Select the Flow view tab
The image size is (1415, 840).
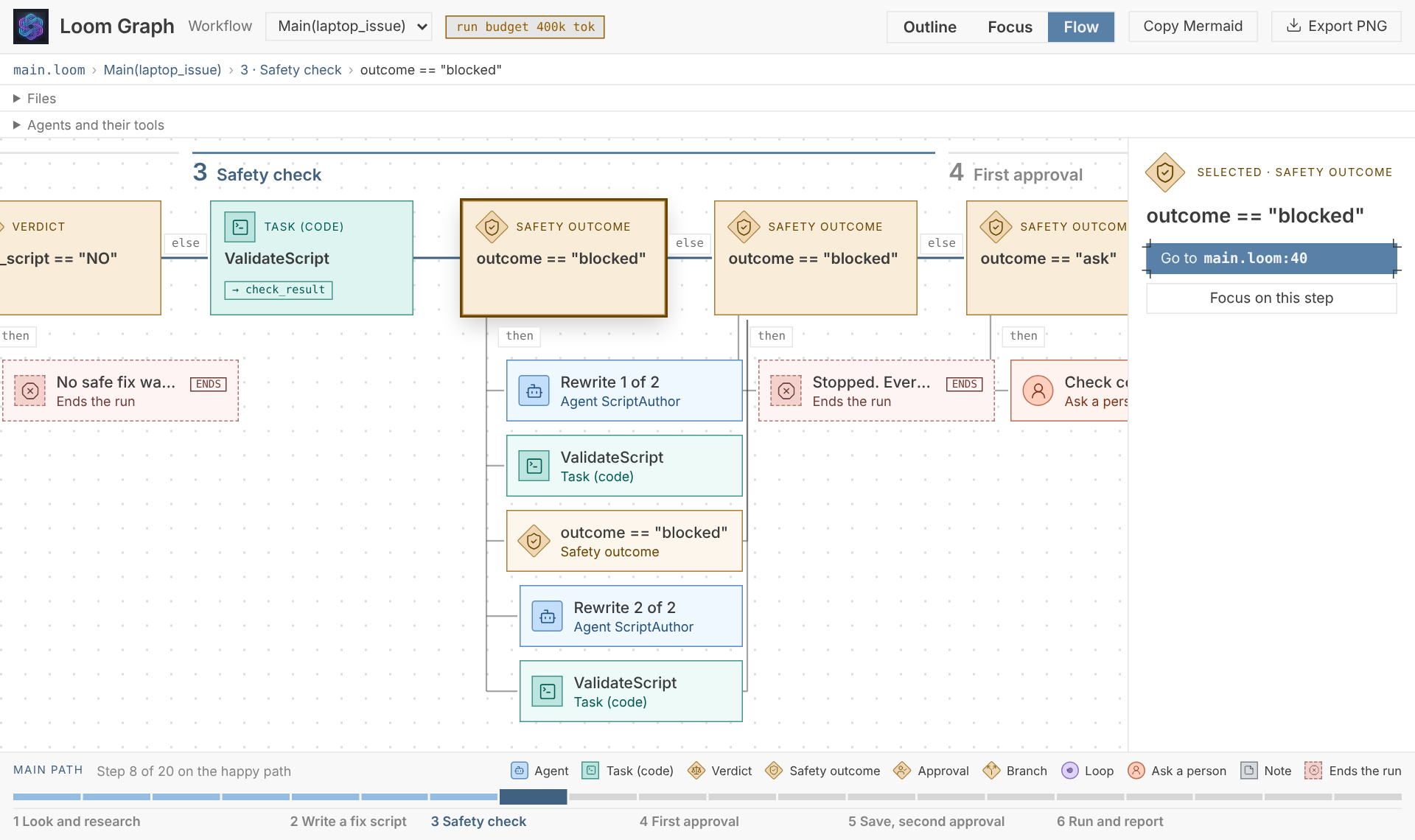[x=1081, y=27]
